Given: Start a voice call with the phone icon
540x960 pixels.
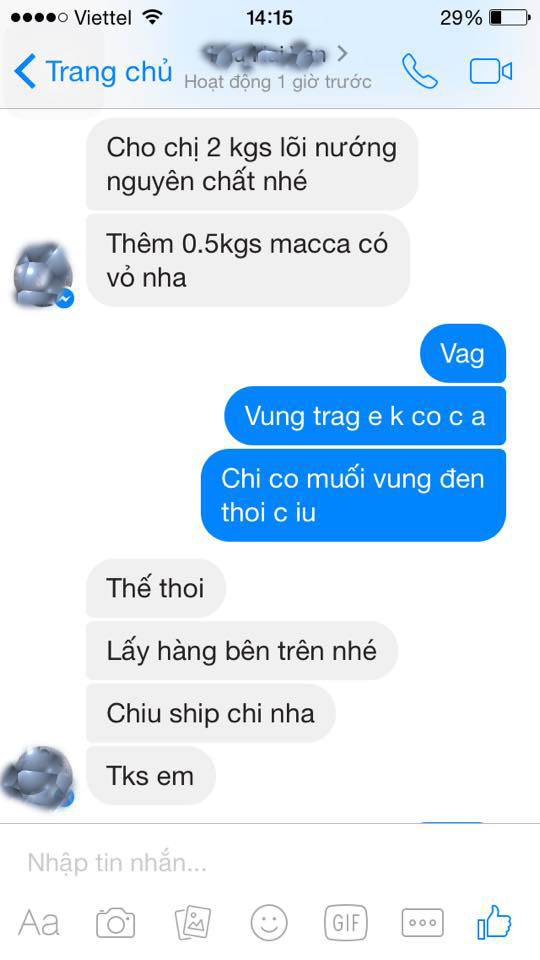Looking at the screenshot, I should click(419, 72).
